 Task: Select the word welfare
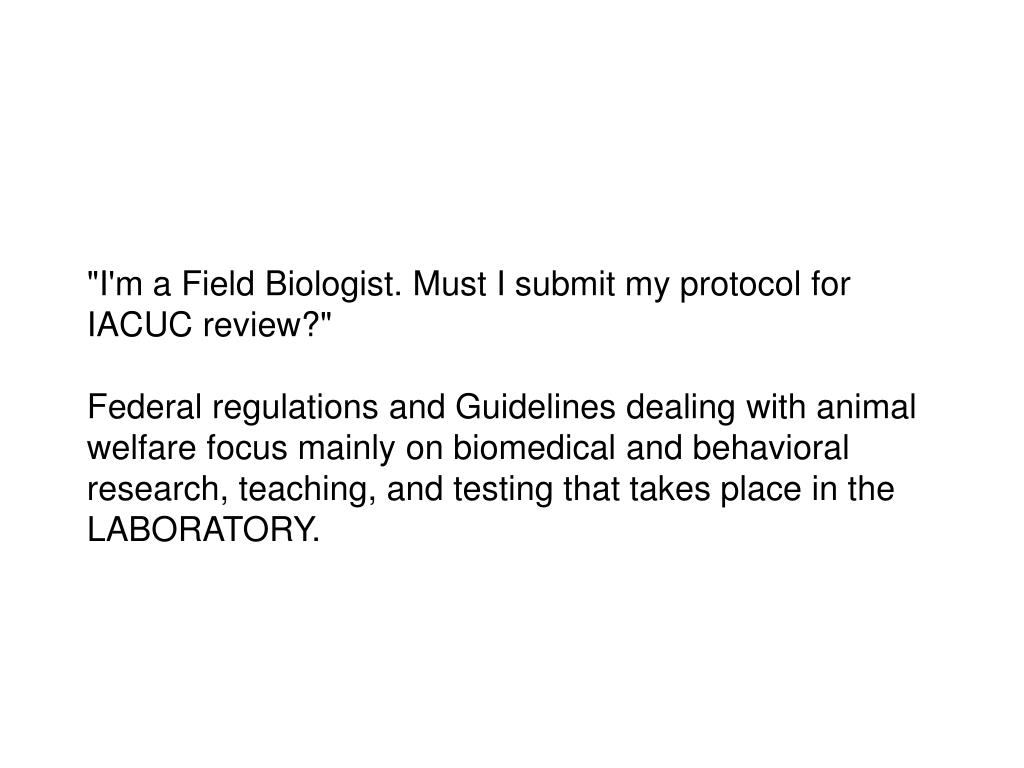coord(142,448)
